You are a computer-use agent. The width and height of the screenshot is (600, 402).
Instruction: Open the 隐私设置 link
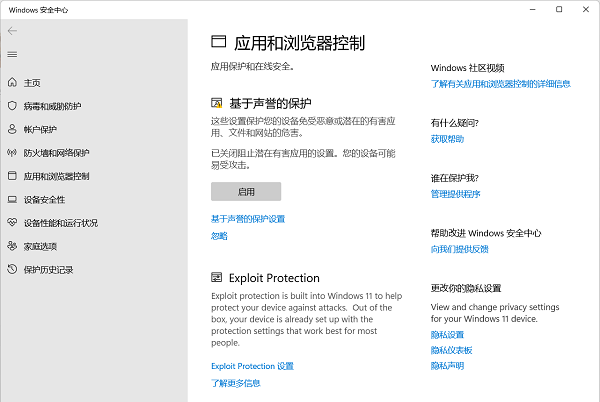(x=447, y=335)
